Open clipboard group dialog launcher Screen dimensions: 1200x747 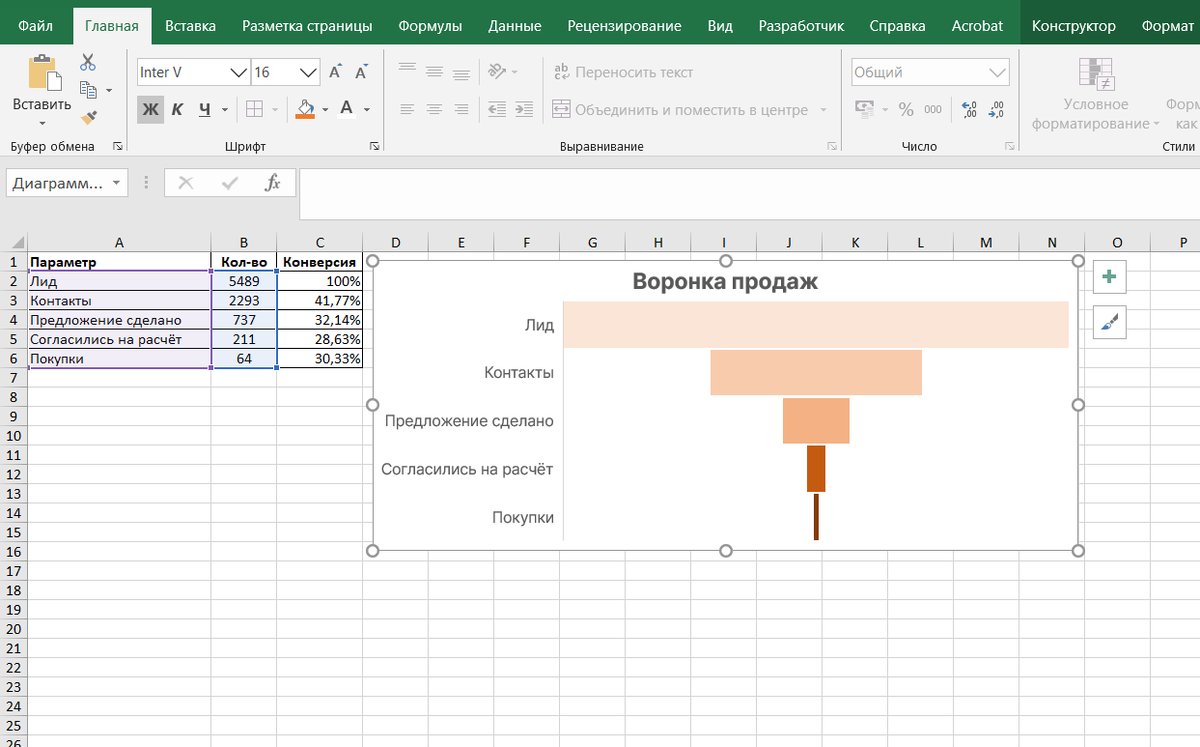117,146
